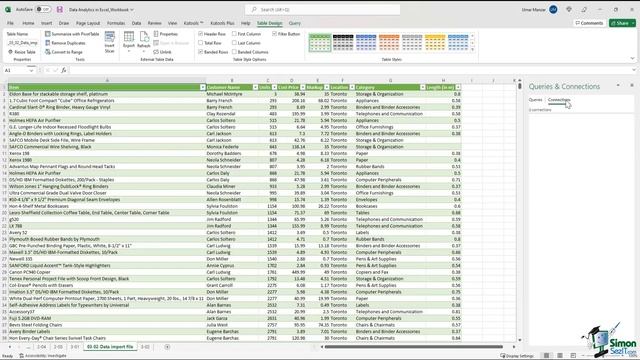Switch to Queries tab in pane
This screenshot has height=360, width=640.
(536, 100)
